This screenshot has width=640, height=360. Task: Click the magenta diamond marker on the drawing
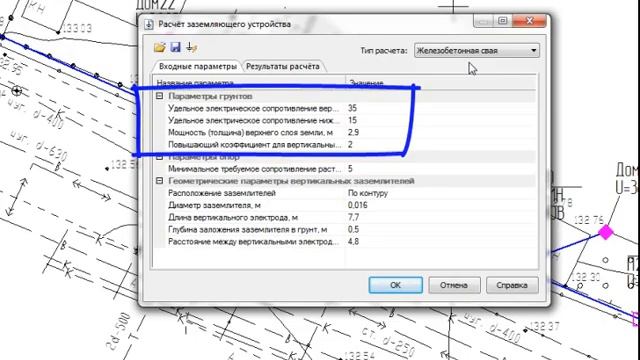(606, 232)
